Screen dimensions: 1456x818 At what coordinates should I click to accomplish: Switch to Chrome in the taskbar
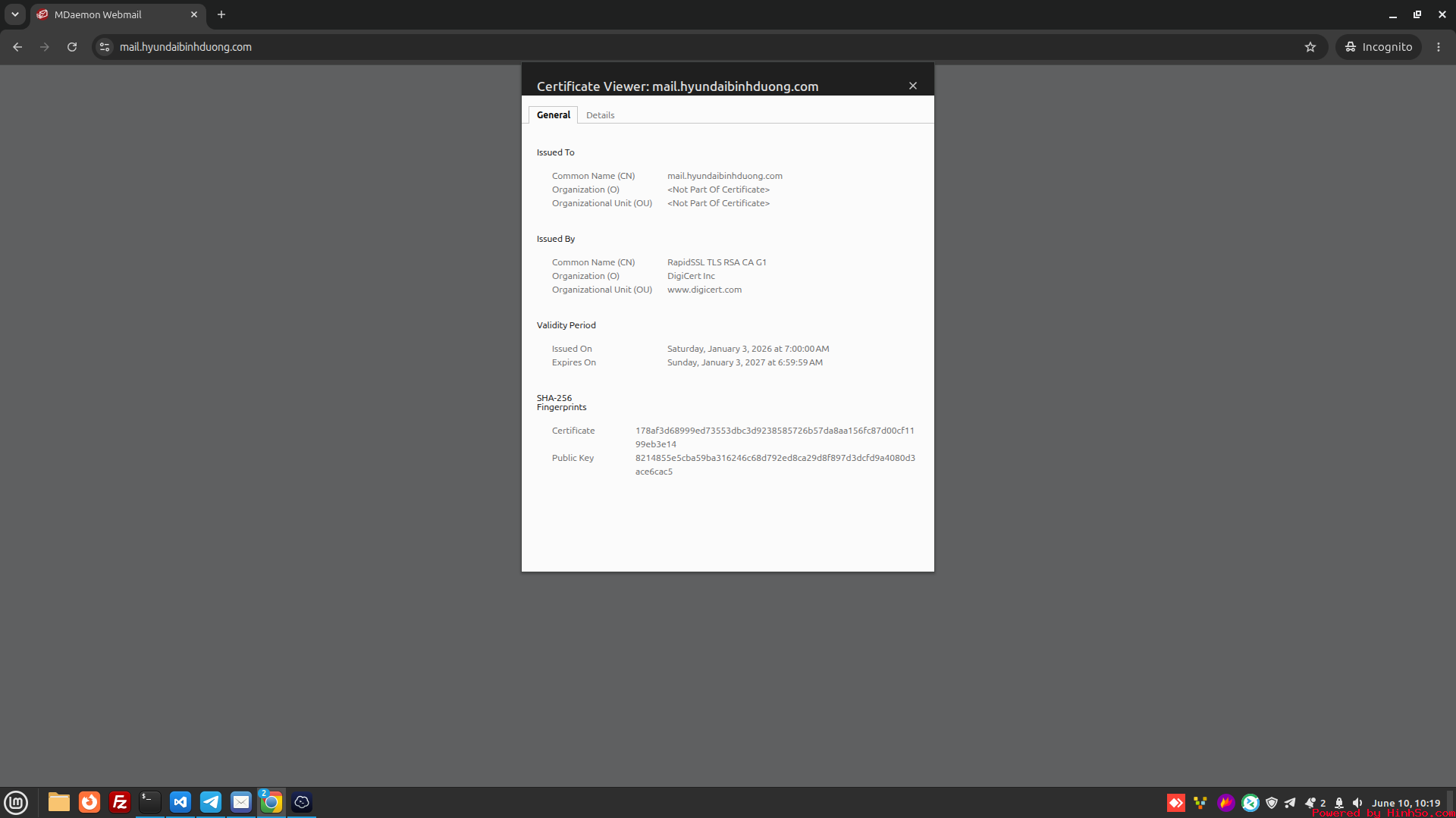click(x=271, y=802)
